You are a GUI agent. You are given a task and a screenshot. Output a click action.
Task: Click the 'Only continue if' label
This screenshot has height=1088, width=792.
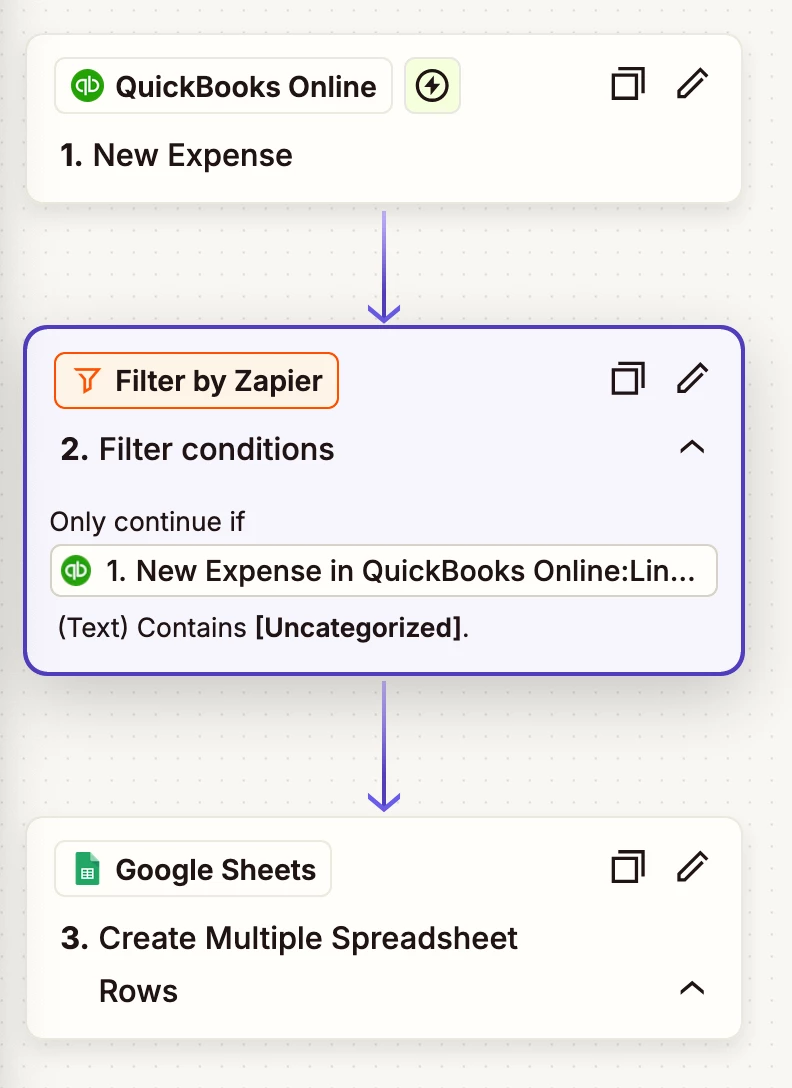click(x=147, y=522)
